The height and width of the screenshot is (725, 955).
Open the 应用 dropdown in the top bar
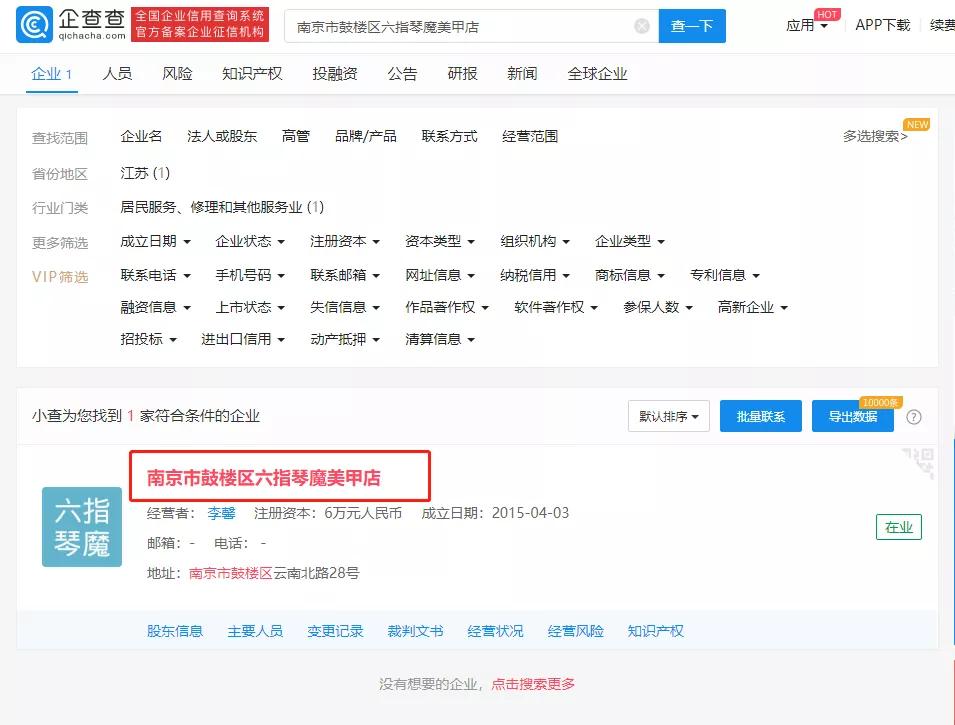806,25
